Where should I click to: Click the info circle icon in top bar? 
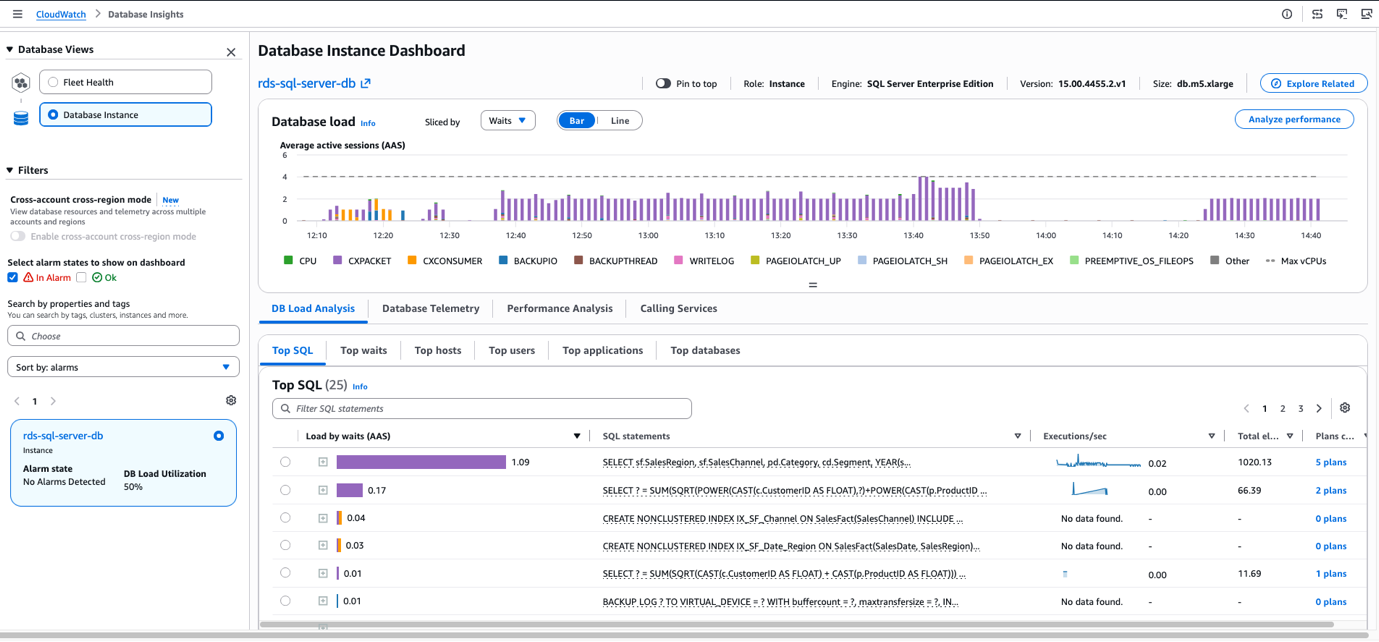click(x=1287, y=14)
